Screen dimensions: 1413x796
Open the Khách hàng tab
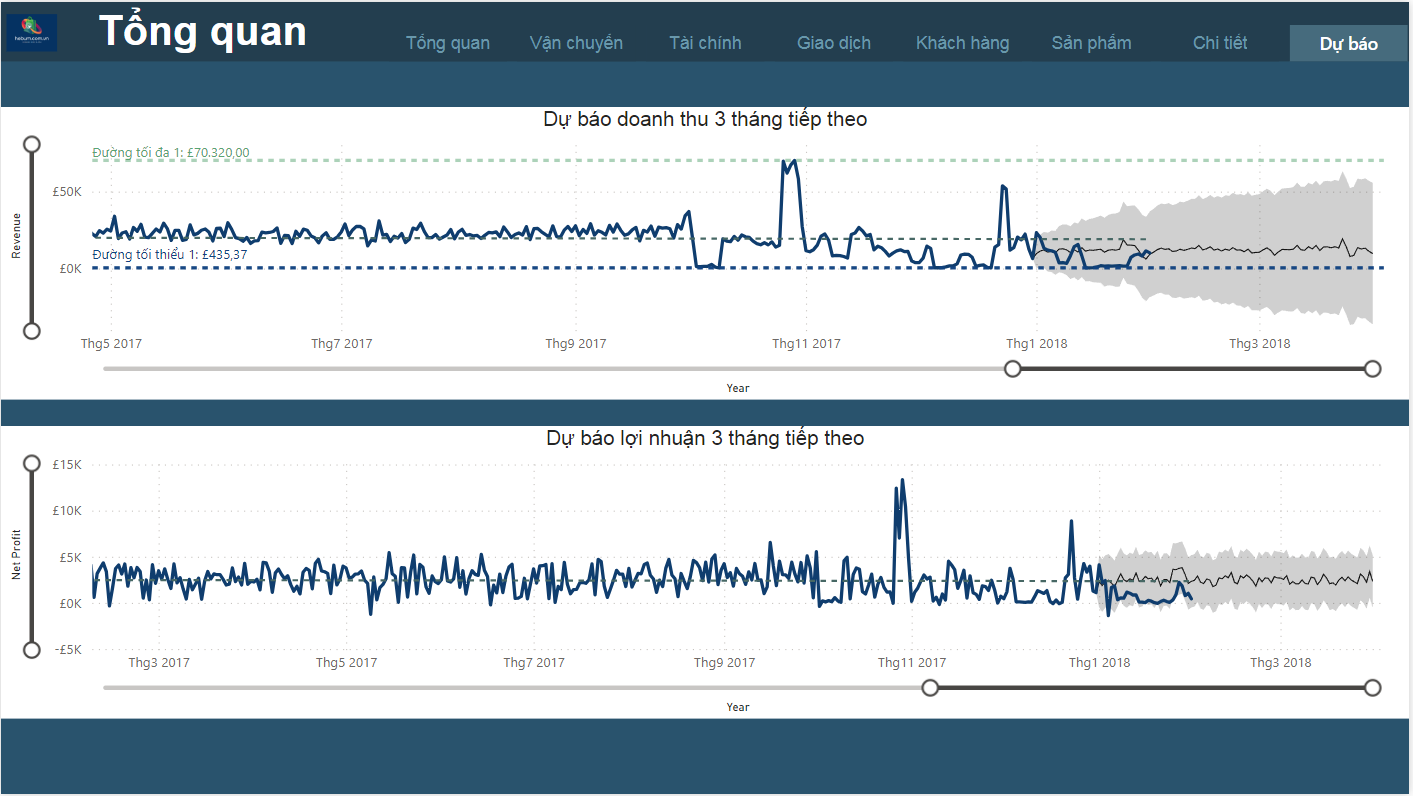point(962,43)
